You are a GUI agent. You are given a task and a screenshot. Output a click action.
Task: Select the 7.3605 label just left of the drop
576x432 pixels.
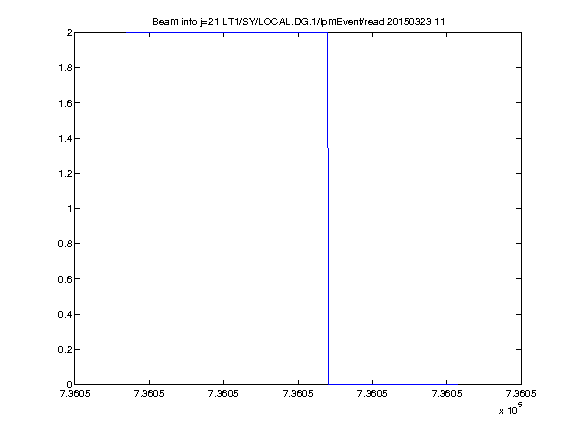(x=298, y=393)
